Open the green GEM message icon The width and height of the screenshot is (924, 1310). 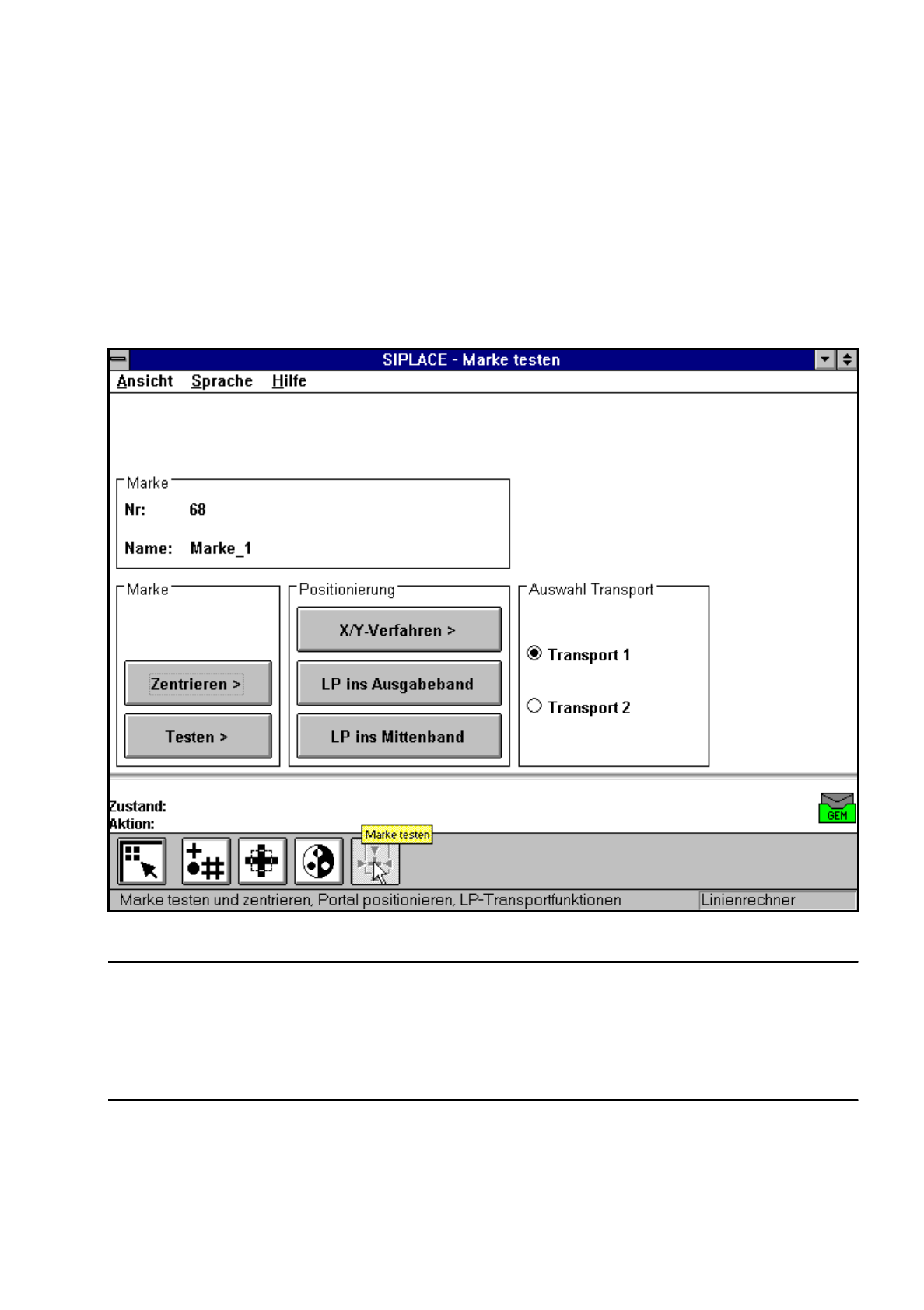point(837,807)
